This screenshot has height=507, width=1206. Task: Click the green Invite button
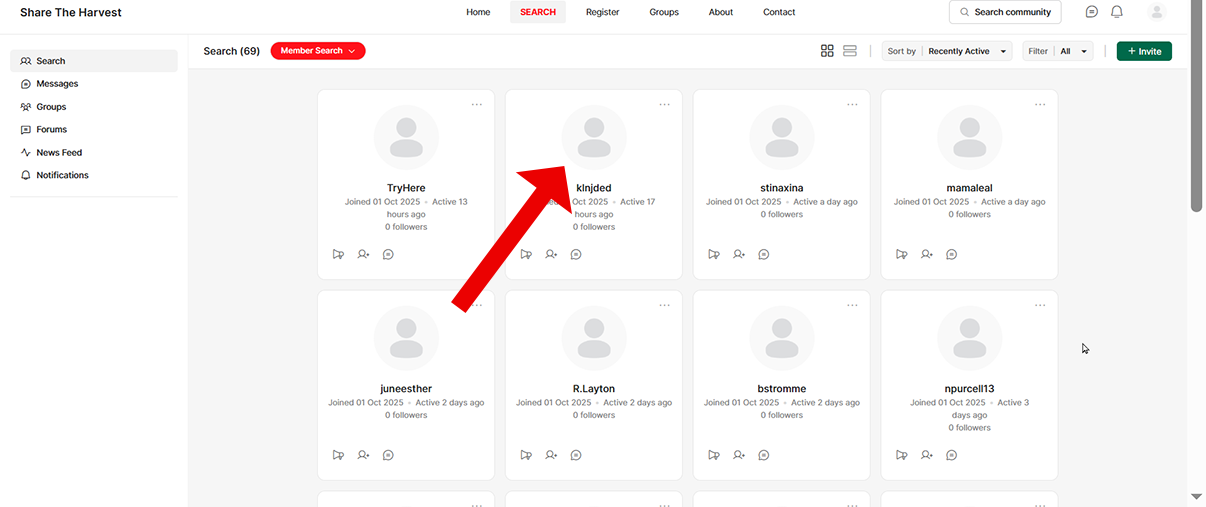click(1144, 51)
